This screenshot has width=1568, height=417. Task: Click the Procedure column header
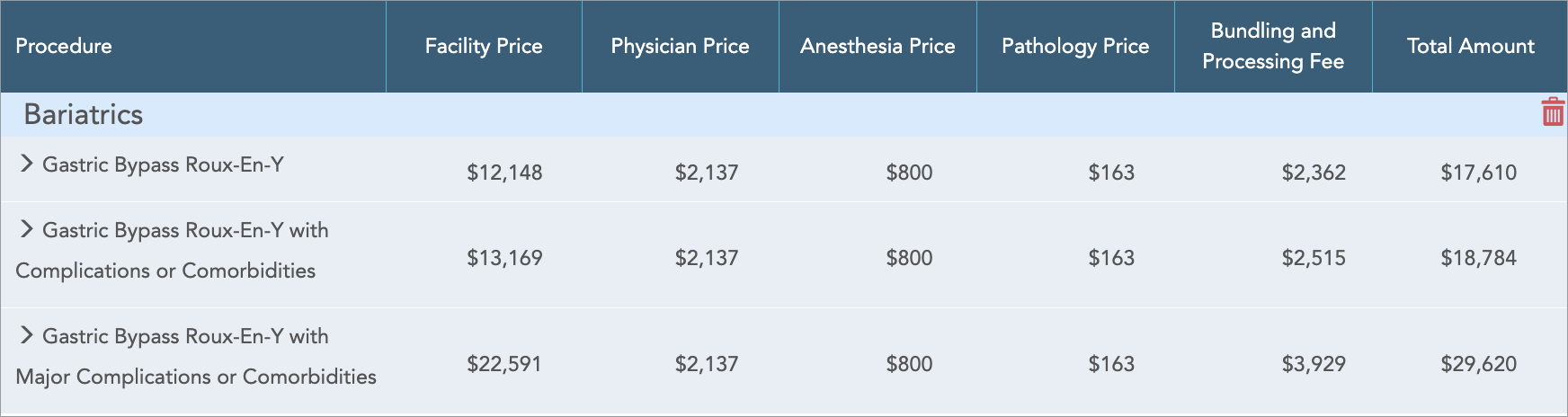click(x=64, y=46)
